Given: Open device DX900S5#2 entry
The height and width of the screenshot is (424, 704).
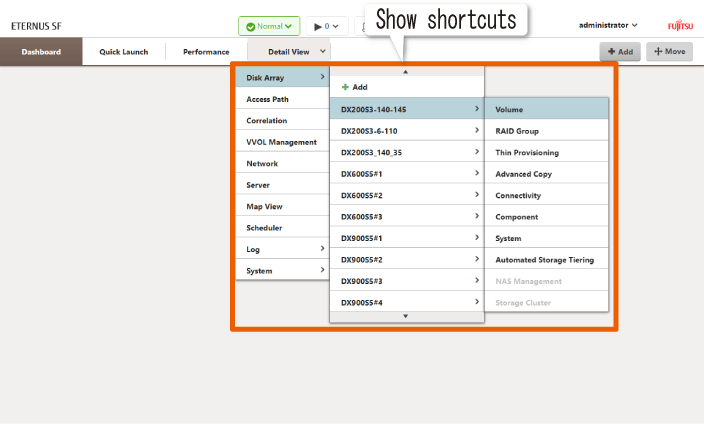Looking at the screenshot, I should (407, 260).
